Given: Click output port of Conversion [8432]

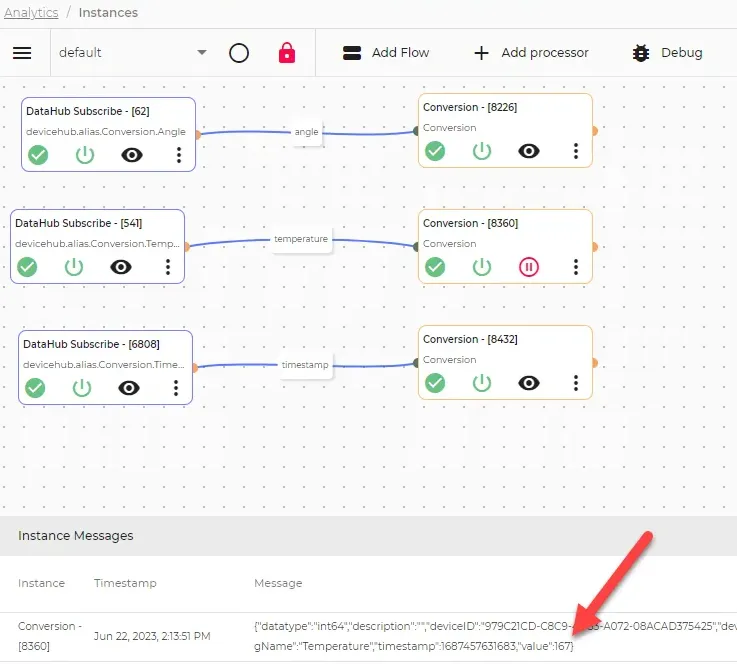Looking at the screenshot, I should click(595, 363).
